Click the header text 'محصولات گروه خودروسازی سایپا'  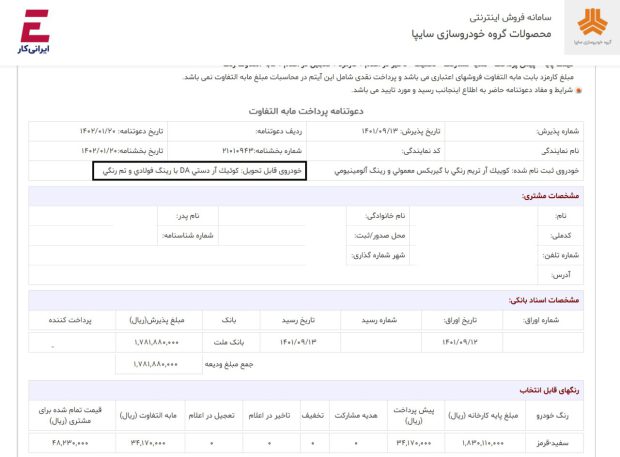[x=481, y=34]
